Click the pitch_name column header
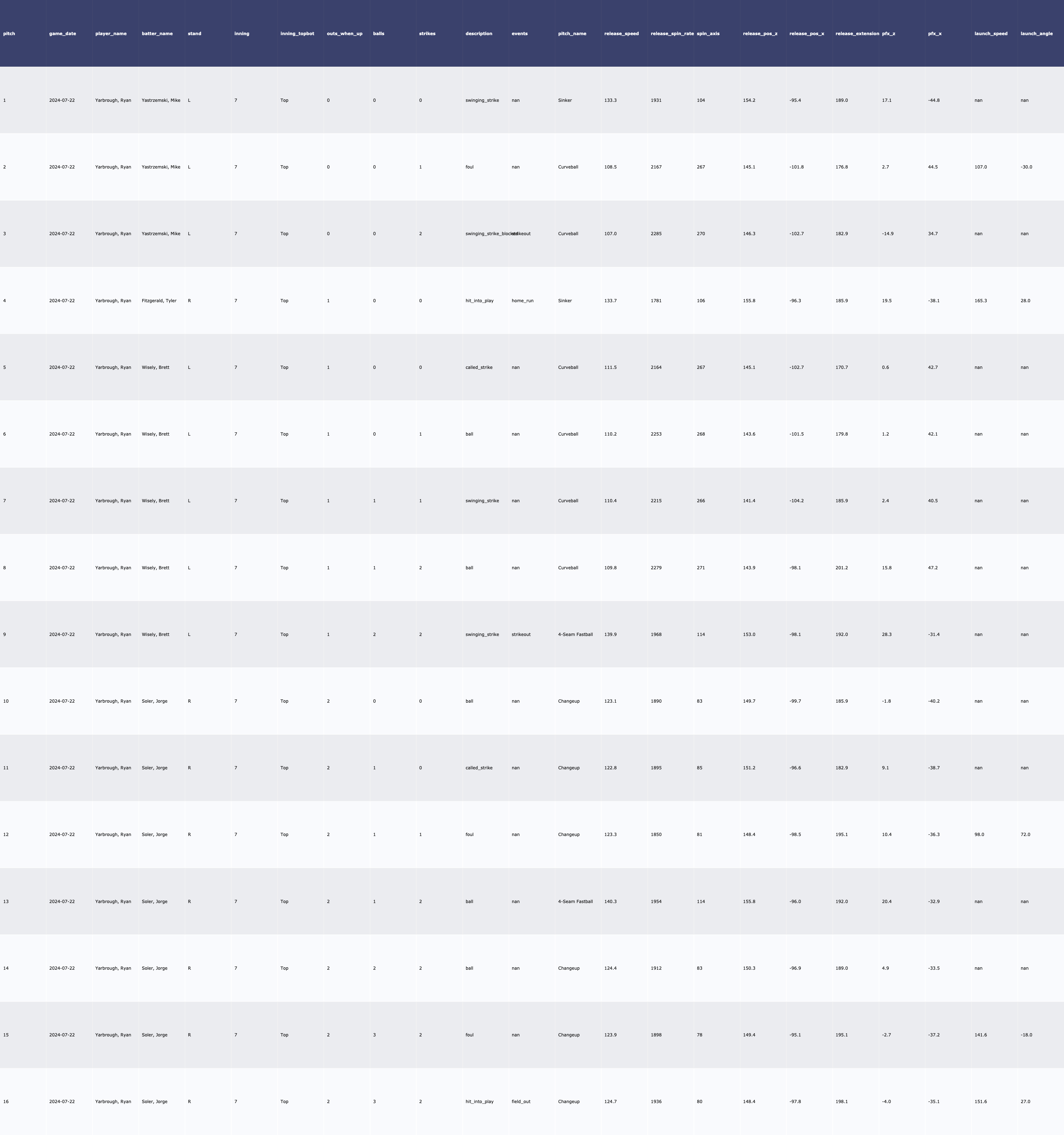 point(572,34)
